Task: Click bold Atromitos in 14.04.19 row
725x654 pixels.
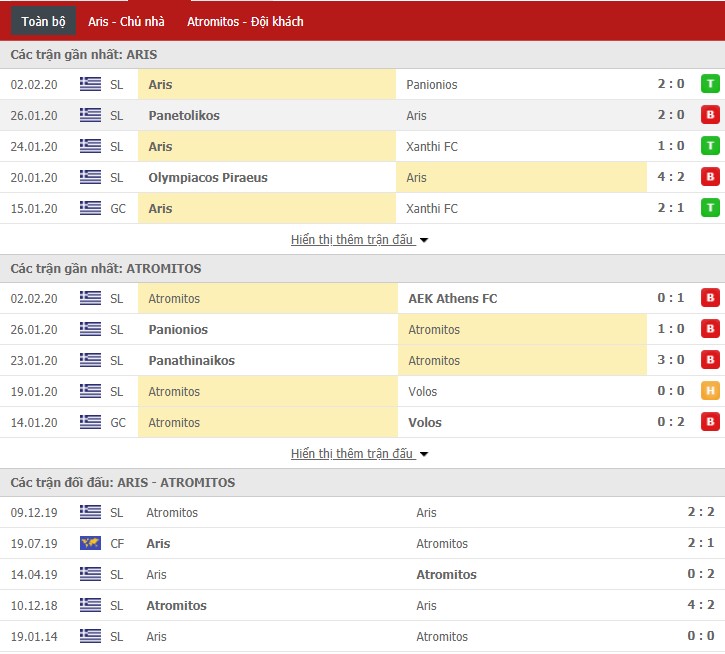Action: [x=446, y=574]
